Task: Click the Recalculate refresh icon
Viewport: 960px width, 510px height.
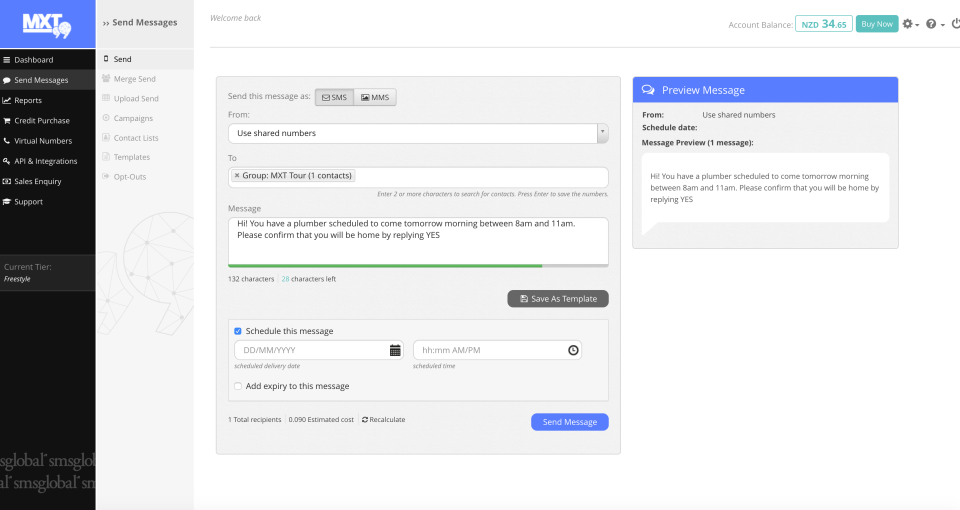Action: click(365, 420)
